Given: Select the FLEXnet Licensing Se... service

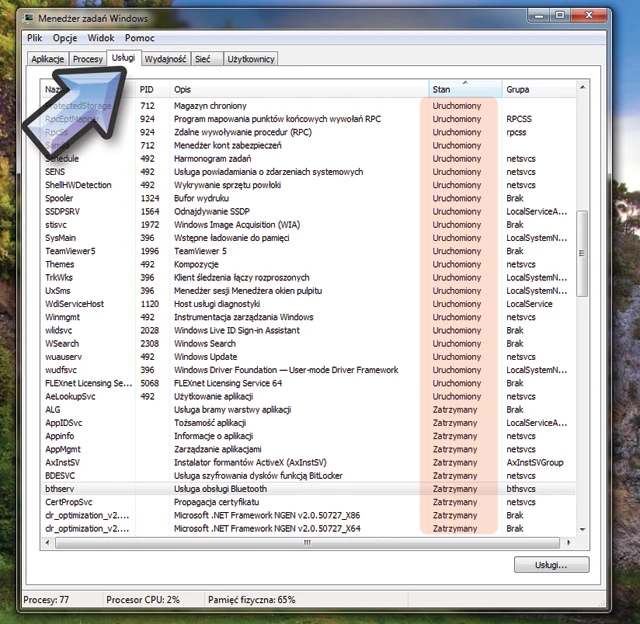Looking at the screenshot, I should click(308, 383).
